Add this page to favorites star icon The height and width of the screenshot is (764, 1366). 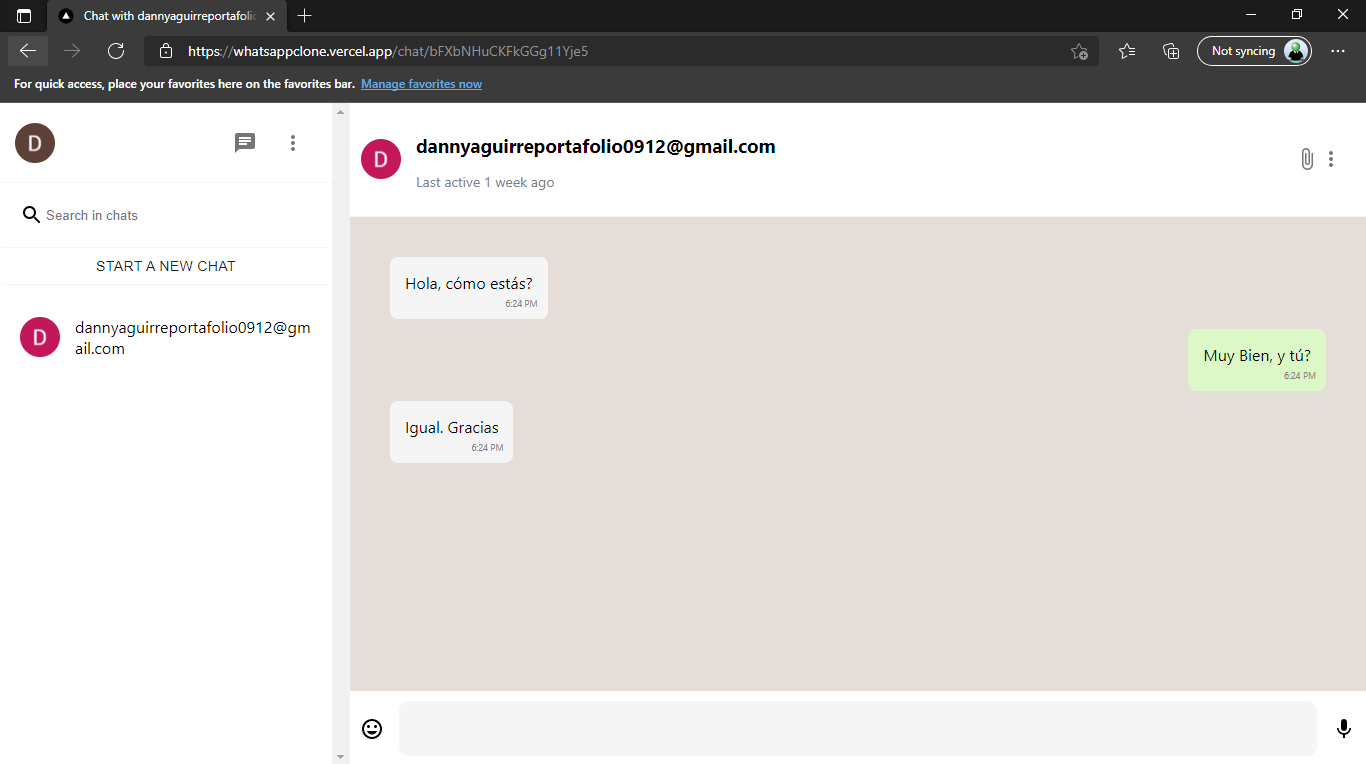(1079, 51)
